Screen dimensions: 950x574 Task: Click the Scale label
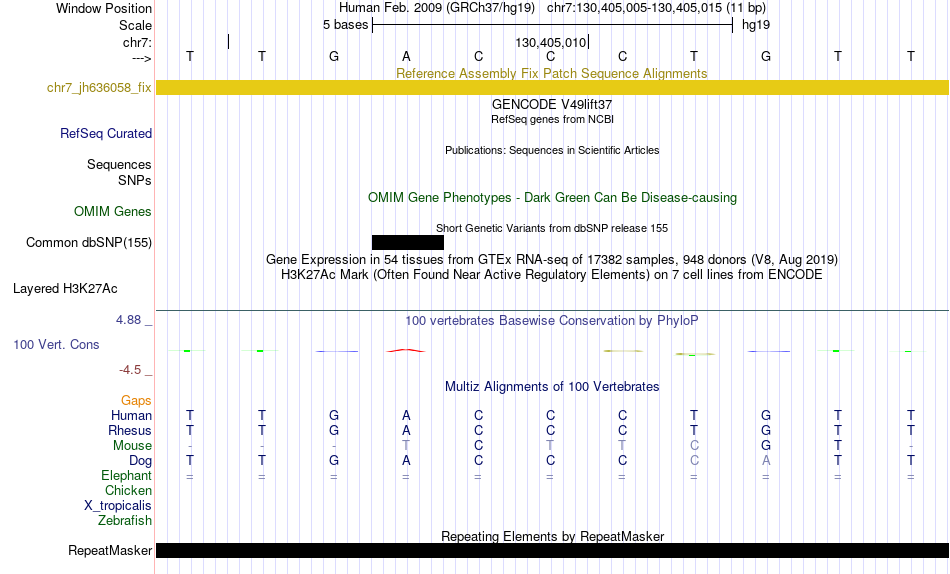pos(135,25)
